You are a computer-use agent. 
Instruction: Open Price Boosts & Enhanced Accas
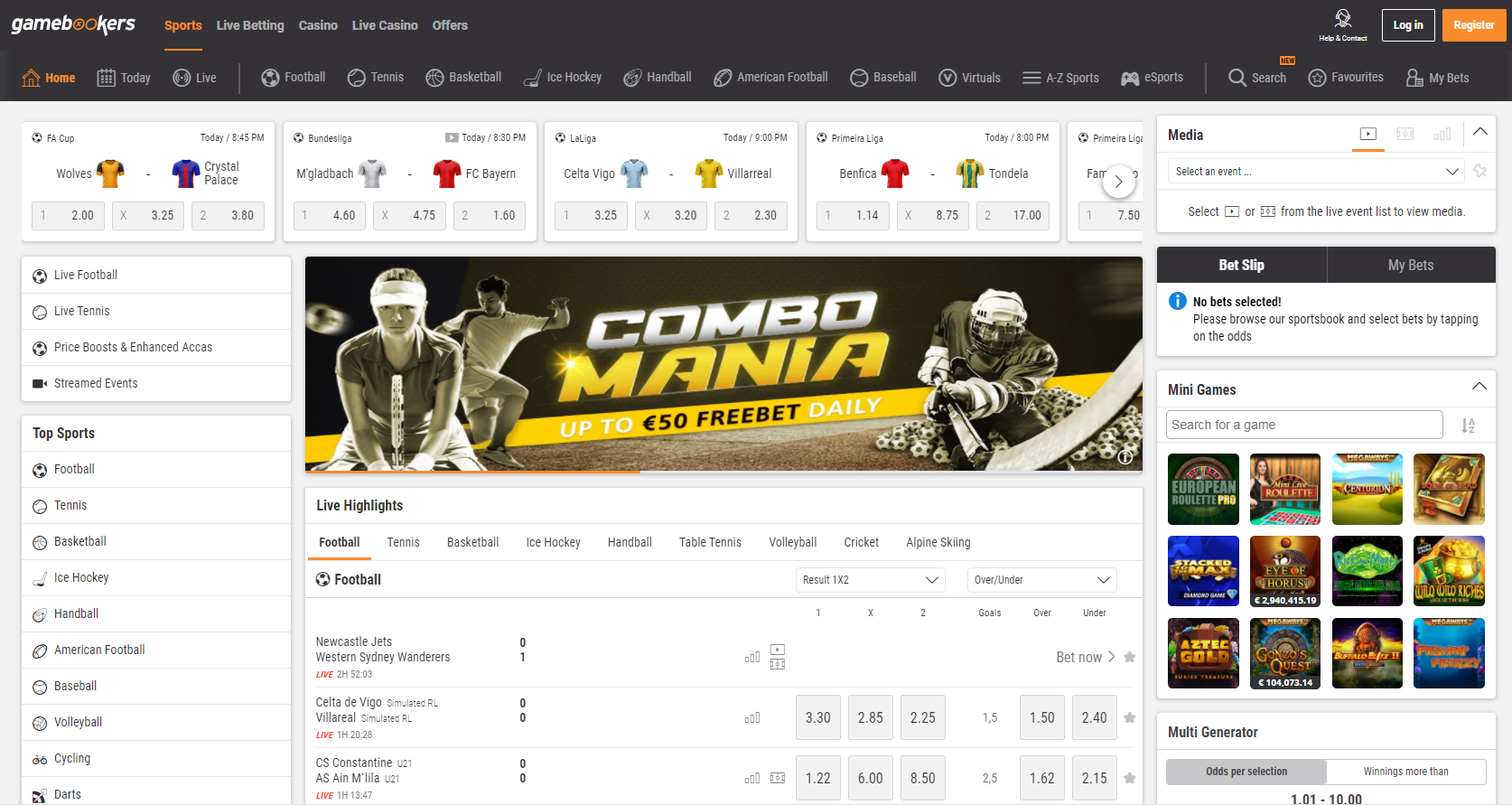coord(156,347)
